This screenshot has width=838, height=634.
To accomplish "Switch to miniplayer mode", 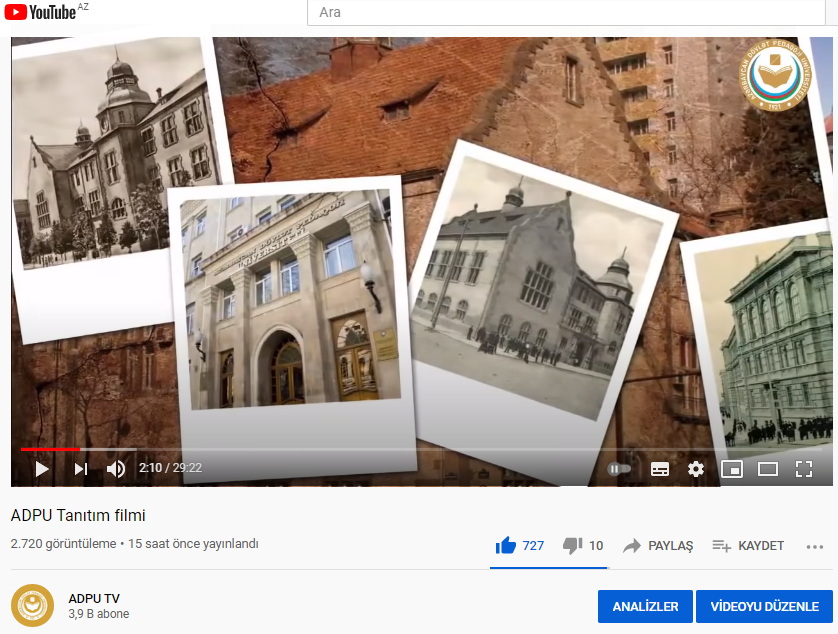I will pyautogui.click(x=732, y=468).
